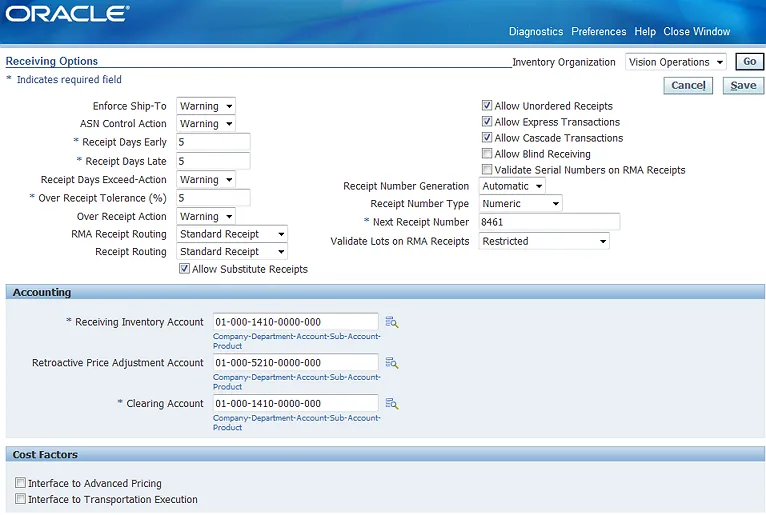The width and height of the screenshot is (766, 515).
Task: Click the Receiving Options page title
Action: pyautogui.click(x=52, y=61)
